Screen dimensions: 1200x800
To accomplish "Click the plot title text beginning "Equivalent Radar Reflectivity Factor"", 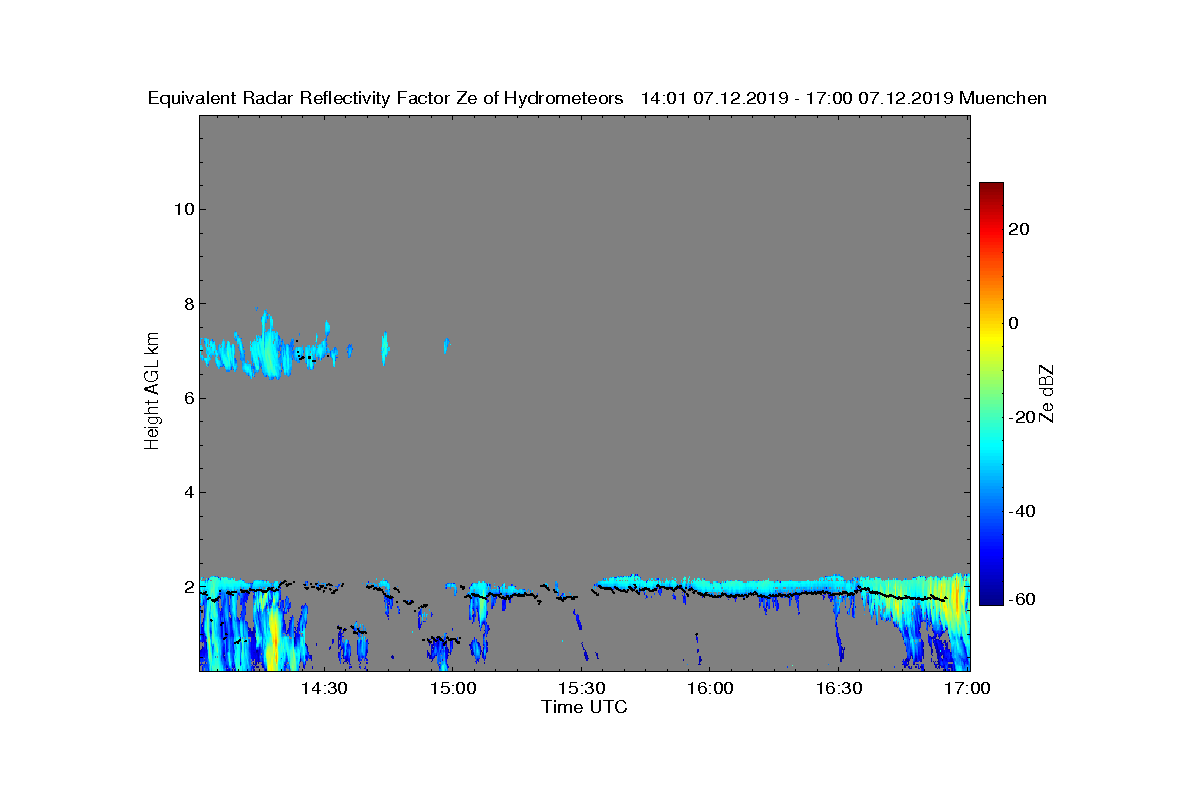I will click(x=597, y=98).
